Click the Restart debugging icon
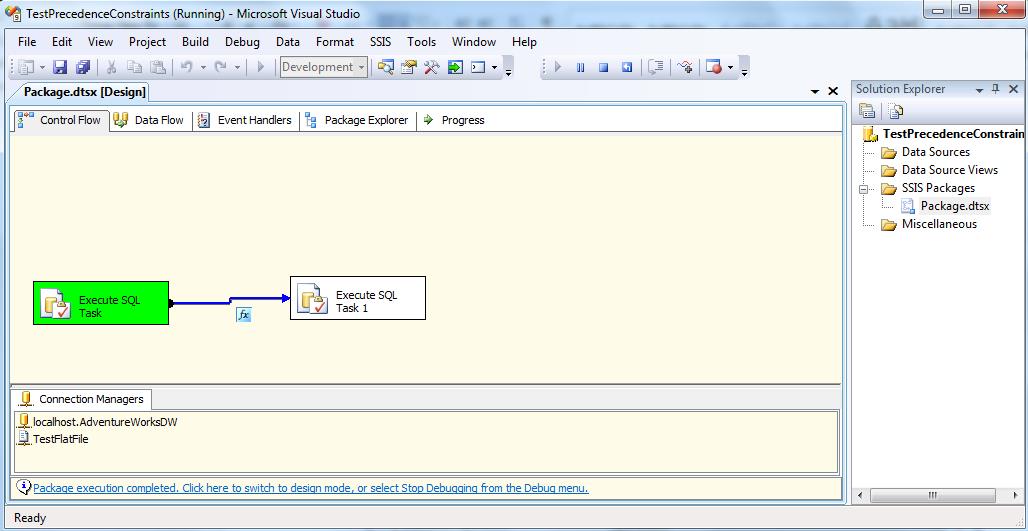This screenshot has width=1028, height=531. click(x=627, y=67)
